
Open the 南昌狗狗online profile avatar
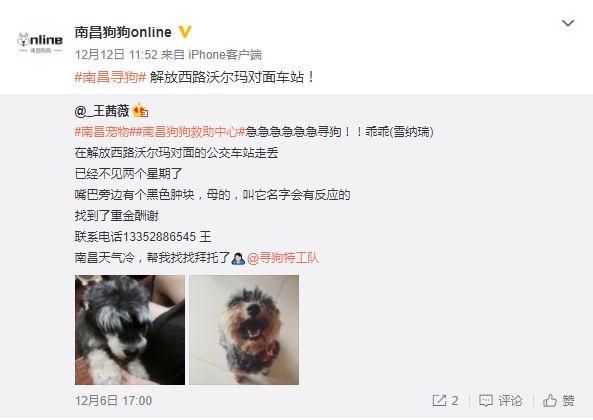pos(40,40)
